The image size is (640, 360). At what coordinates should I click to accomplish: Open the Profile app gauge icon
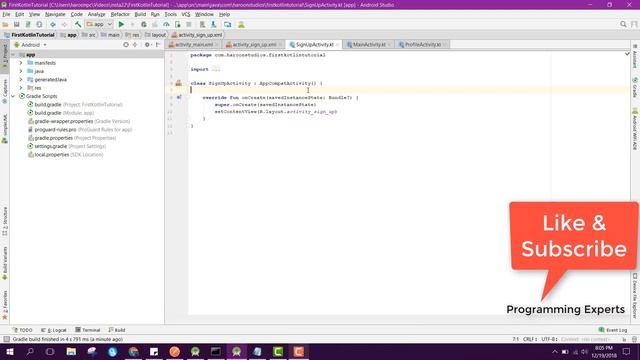point(166,24)
